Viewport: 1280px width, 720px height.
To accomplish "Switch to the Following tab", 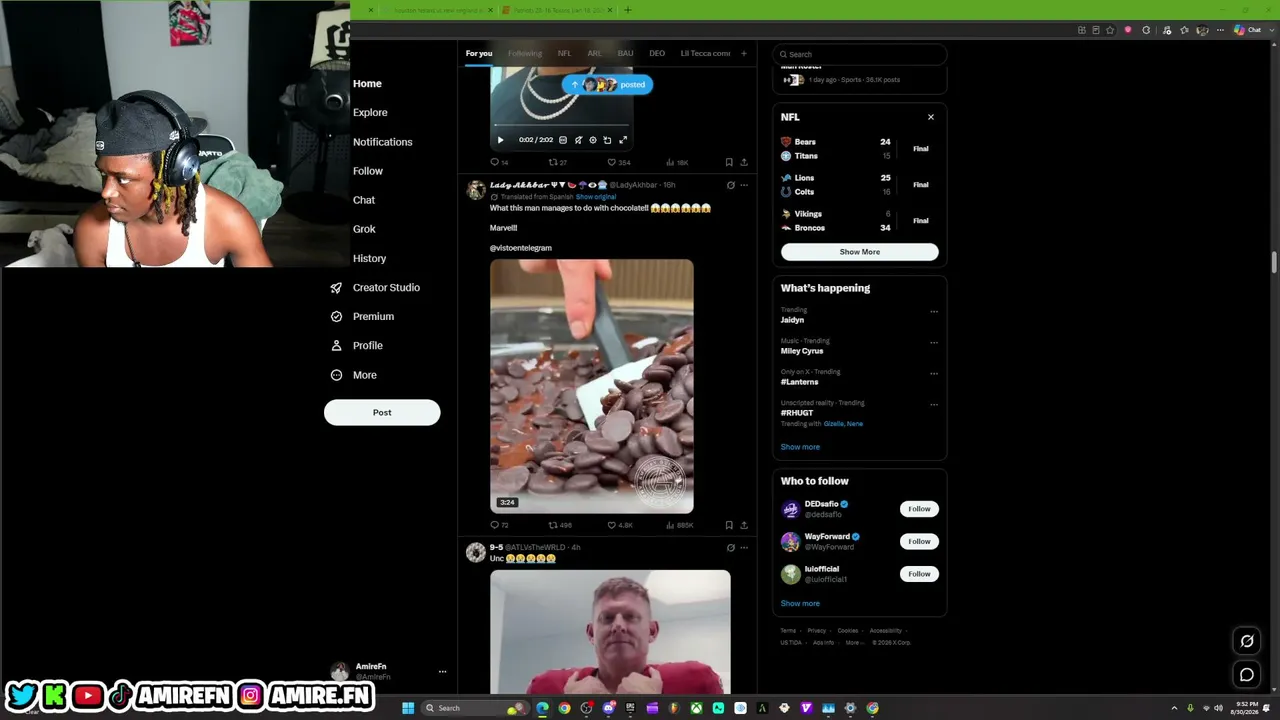I will pyautogui.click(x=525, y=53).
